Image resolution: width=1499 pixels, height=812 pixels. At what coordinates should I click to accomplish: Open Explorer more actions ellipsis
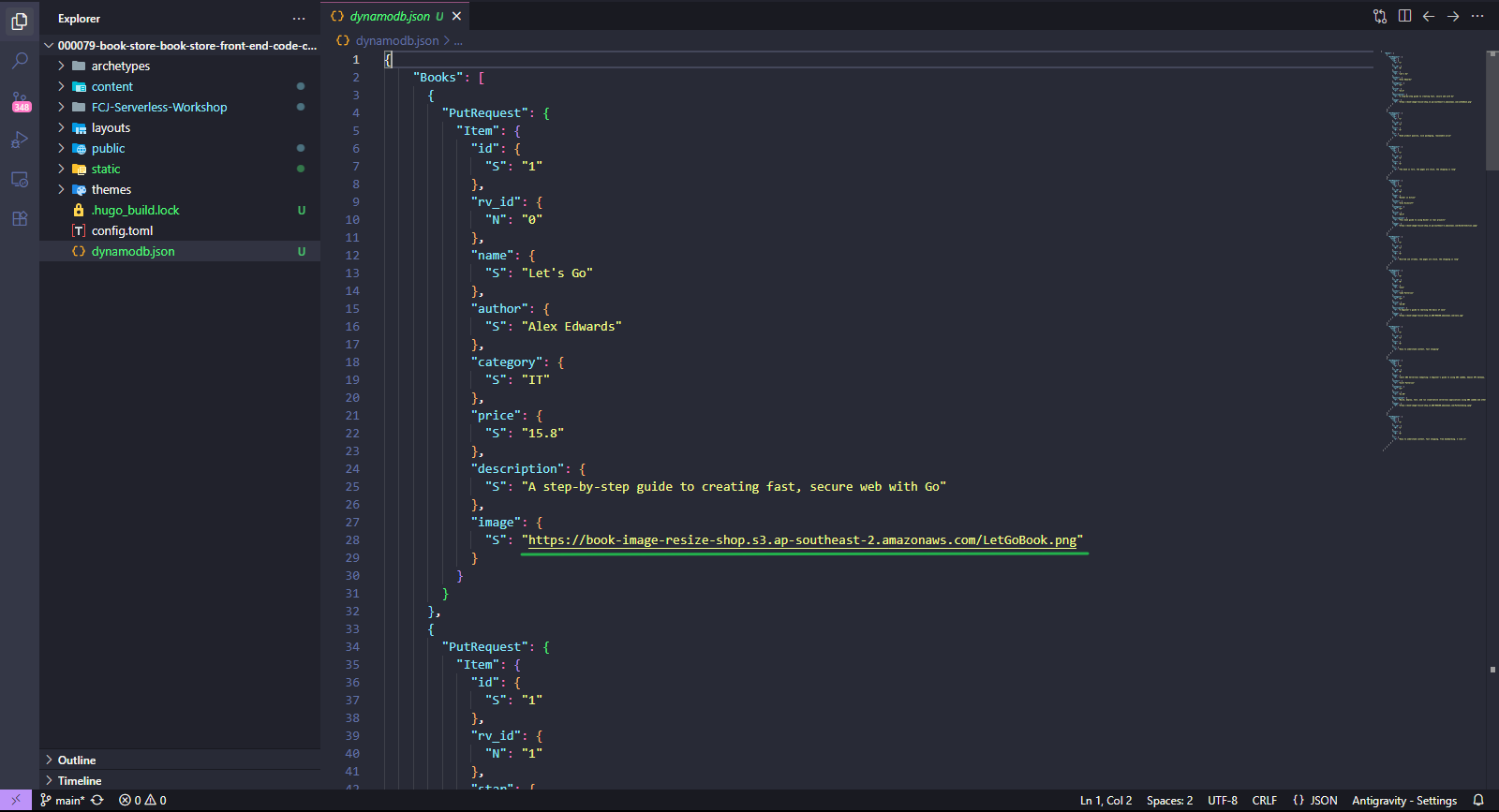point(299,19)
